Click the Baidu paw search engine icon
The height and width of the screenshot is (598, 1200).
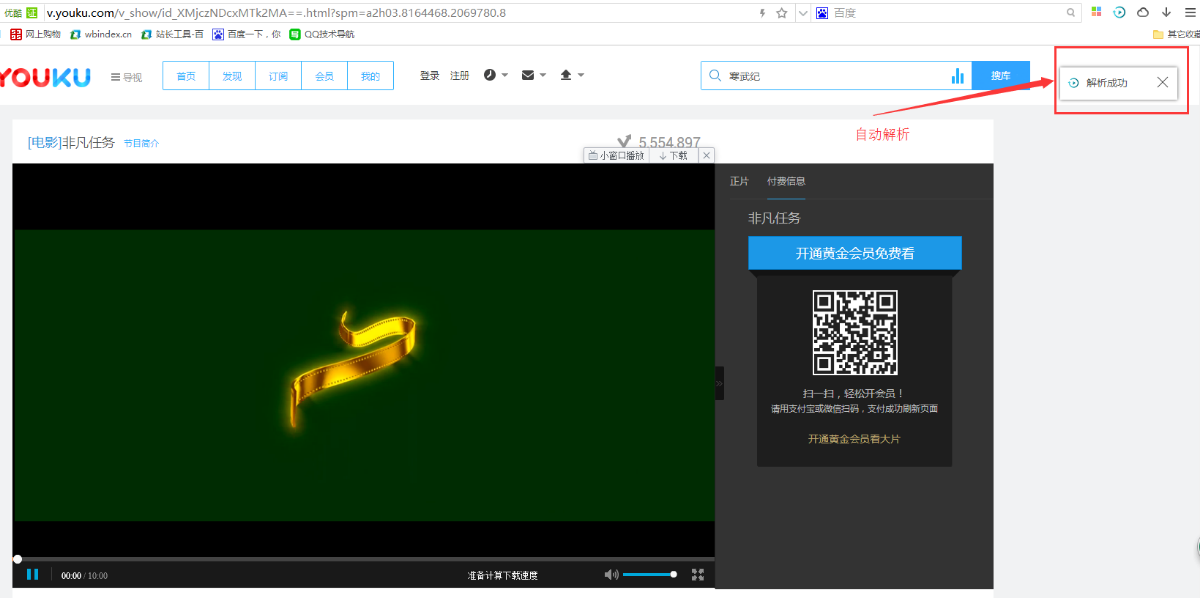coord(822,13)
